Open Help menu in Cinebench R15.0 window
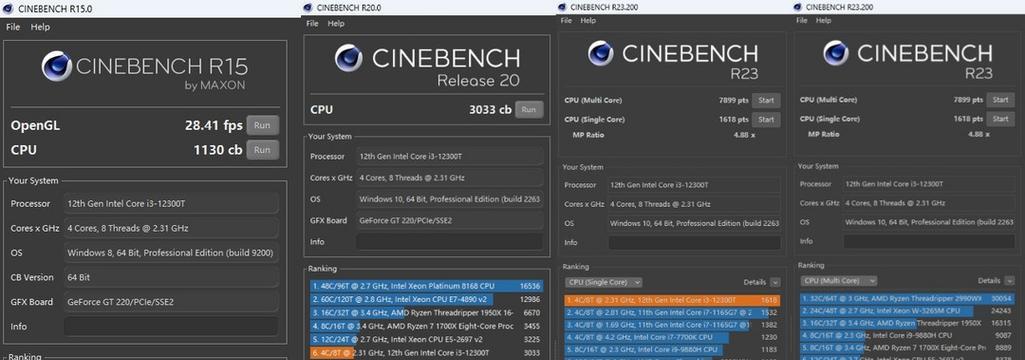1025x360 pixels. (41, 27)
